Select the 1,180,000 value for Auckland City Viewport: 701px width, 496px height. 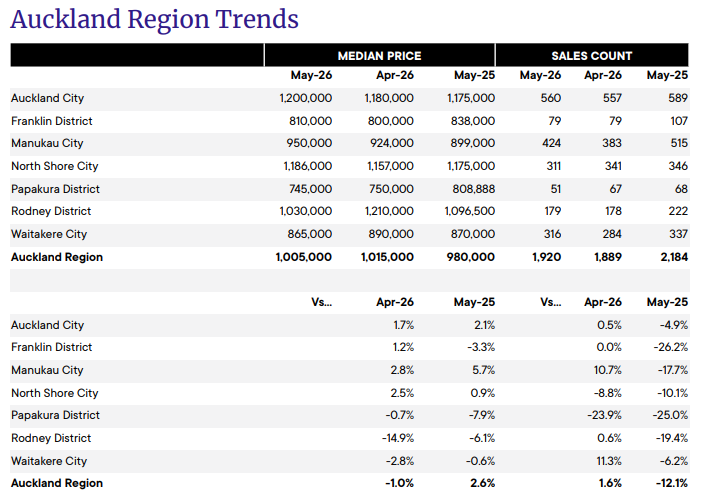(389, 98)
